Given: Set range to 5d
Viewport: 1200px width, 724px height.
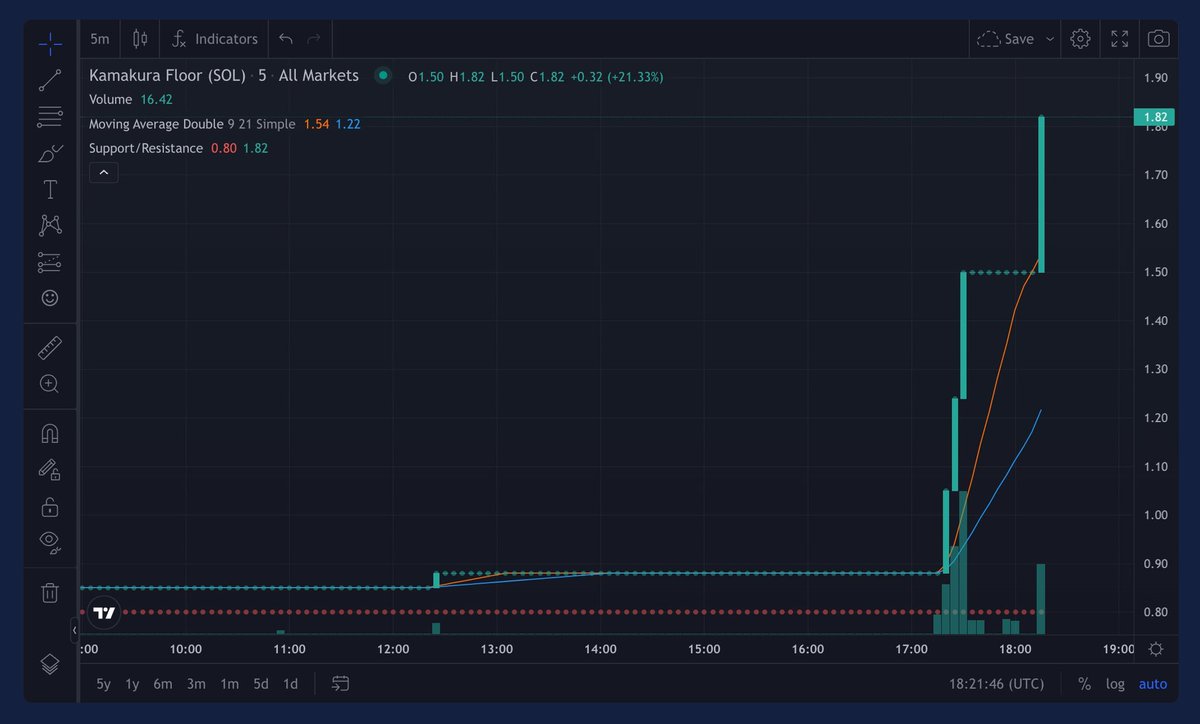Looking at the screenshot, I should click(261, 684).
